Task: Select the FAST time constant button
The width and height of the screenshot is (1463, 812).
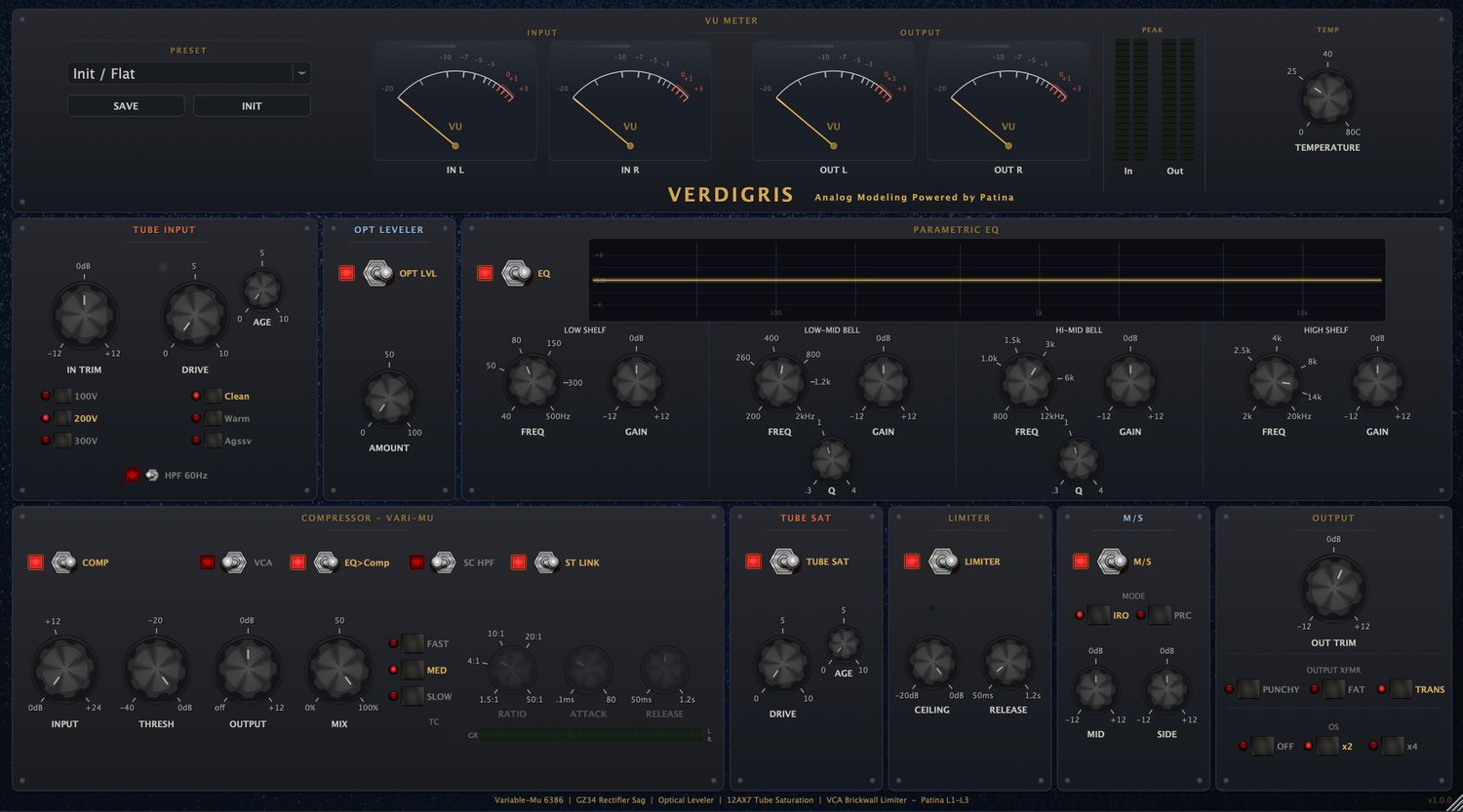Action: 413,643
